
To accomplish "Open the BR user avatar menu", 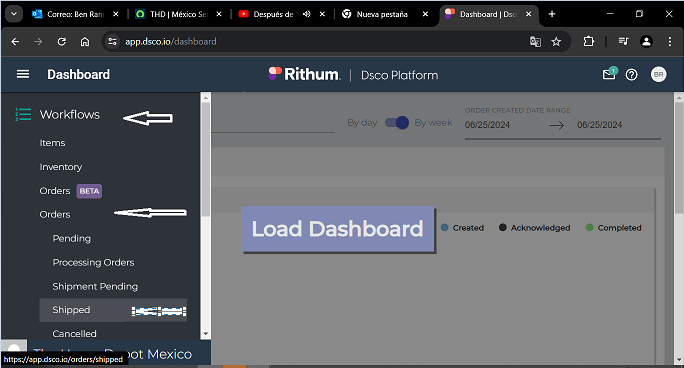I will coord(658,75).
